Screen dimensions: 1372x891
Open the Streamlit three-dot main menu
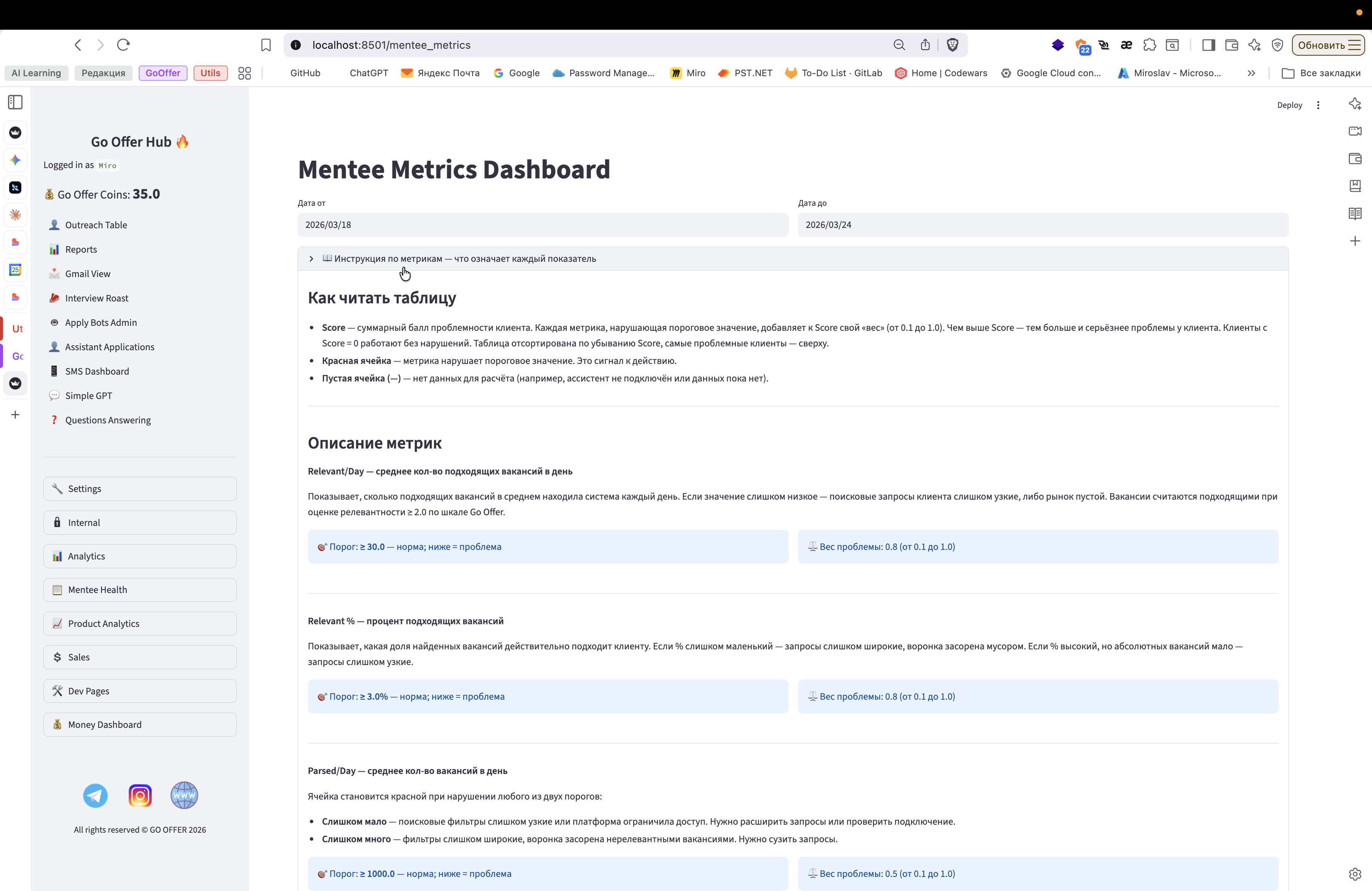[1318, 105]
